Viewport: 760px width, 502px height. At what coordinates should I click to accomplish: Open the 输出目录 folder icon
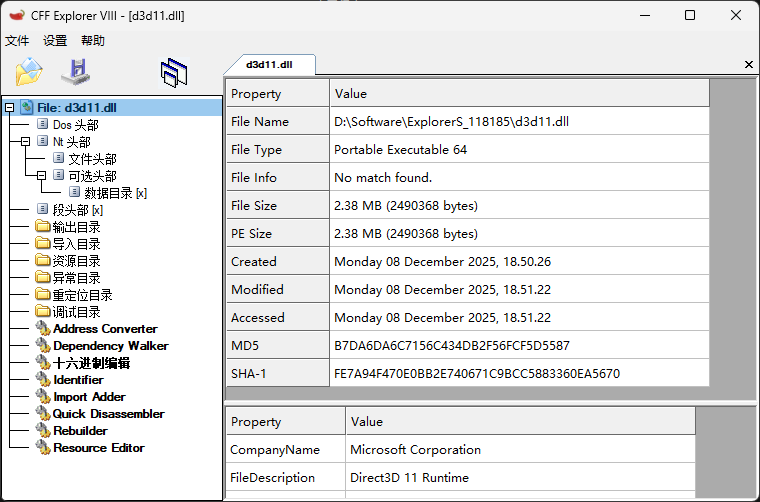pos(43,226)
